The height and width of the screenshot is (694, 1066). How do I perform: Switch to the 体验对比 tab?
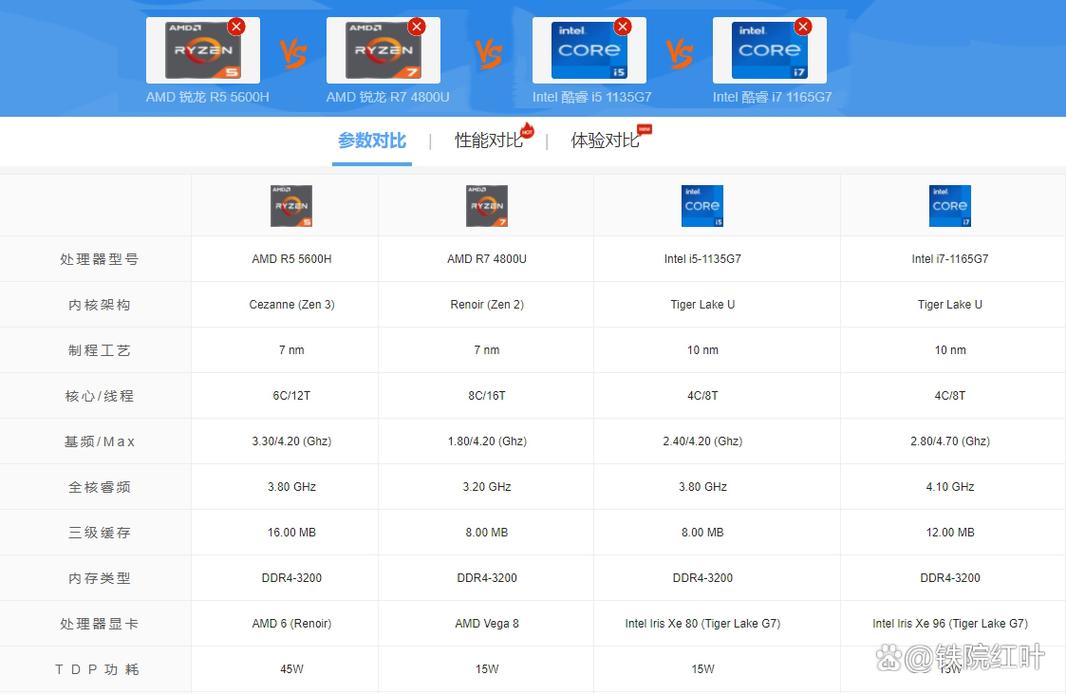tap(605, 141)
